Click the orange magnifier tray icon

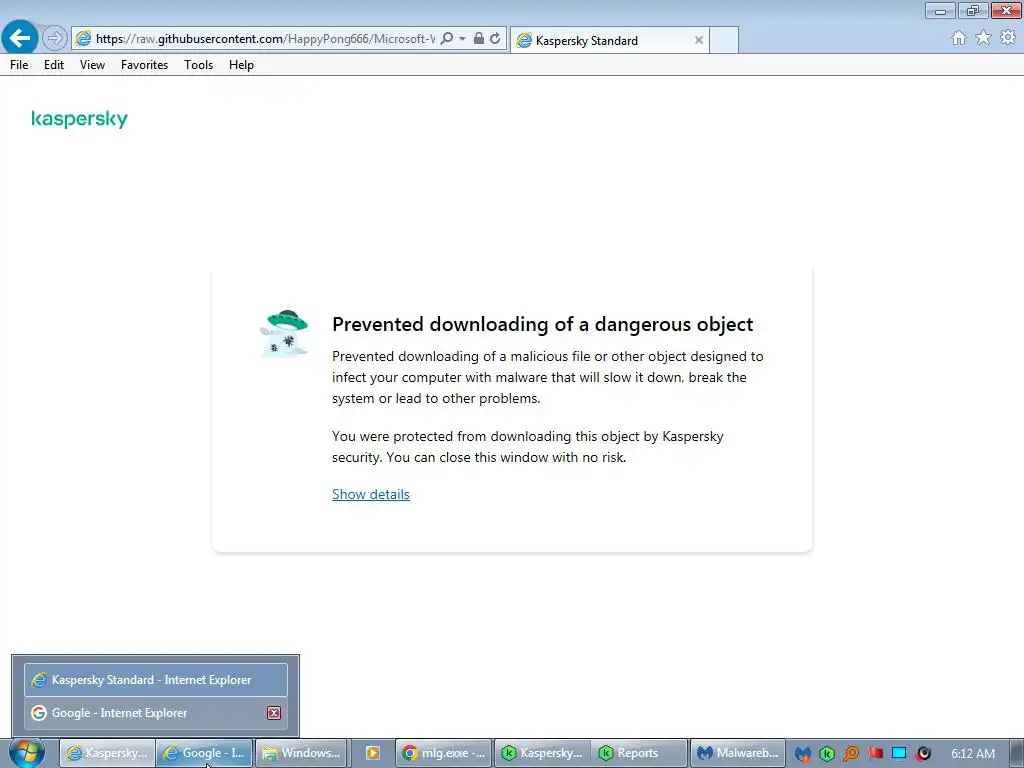click(851, 754)
